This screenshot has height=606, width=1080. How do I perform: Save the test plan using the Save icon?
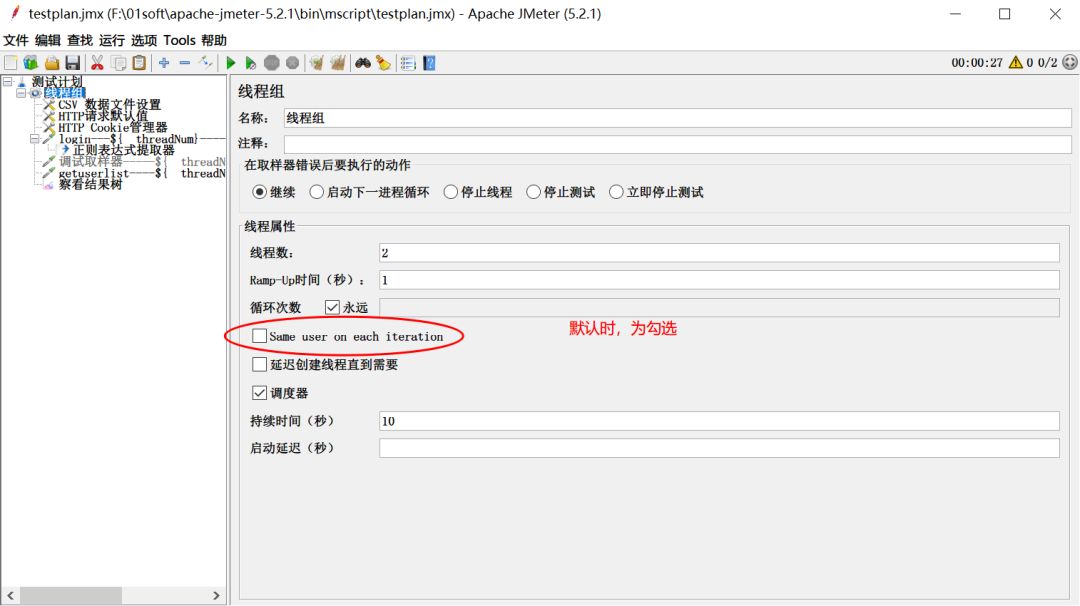73,62
